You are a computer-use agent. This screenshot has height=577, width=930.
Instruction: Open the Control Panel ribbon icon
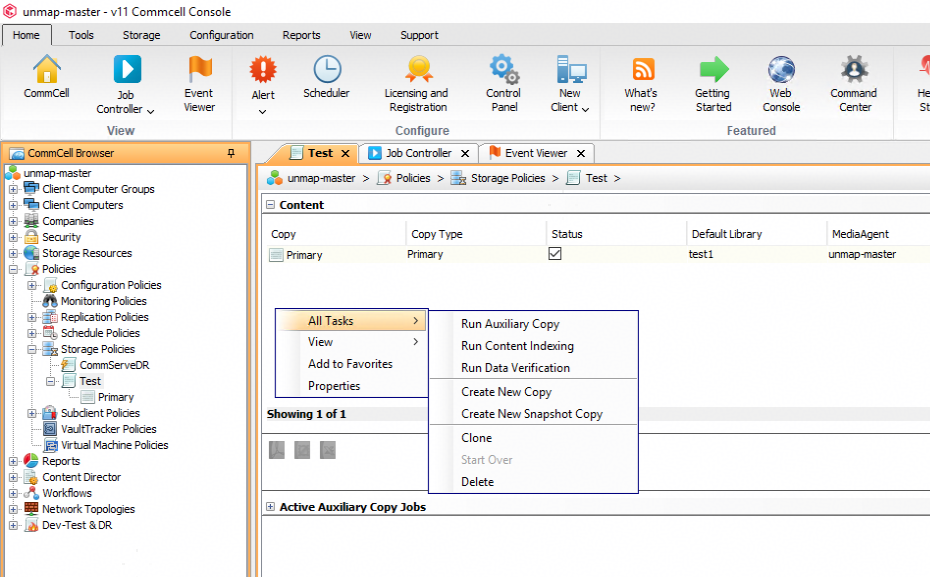(504, 69)
